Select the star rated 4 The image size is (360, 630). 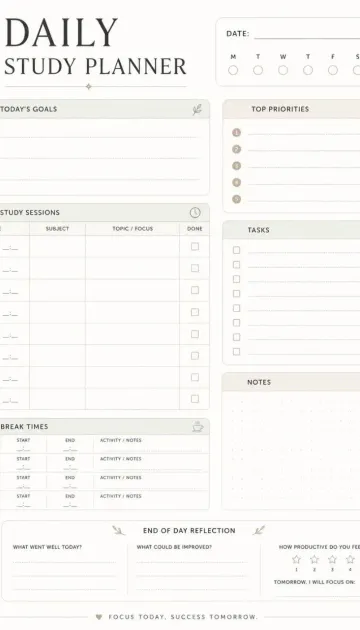[x=350, y=559]
